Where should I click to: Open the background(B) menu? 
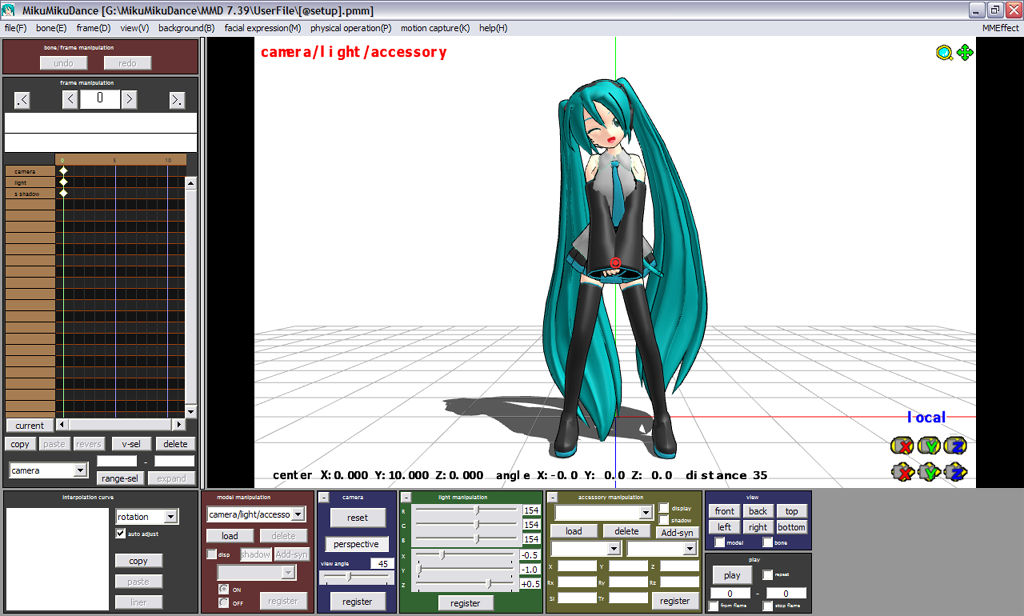pyautogui.click(x=186, y=28)
